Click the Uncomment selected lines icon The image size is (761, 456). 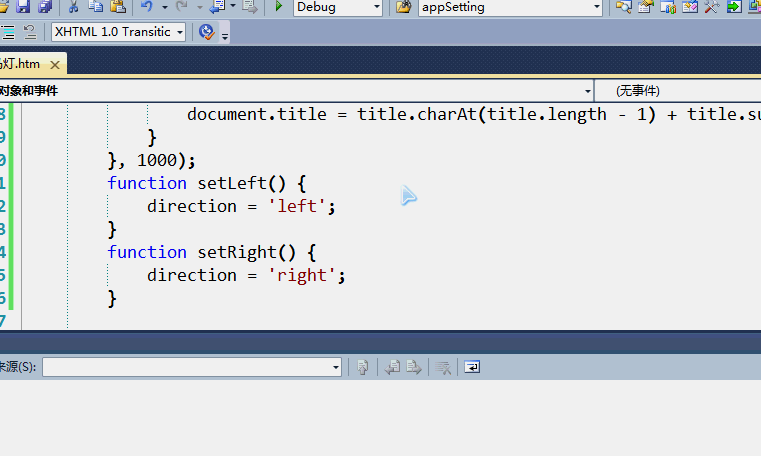pyautogui.click(x=30, y=32)
